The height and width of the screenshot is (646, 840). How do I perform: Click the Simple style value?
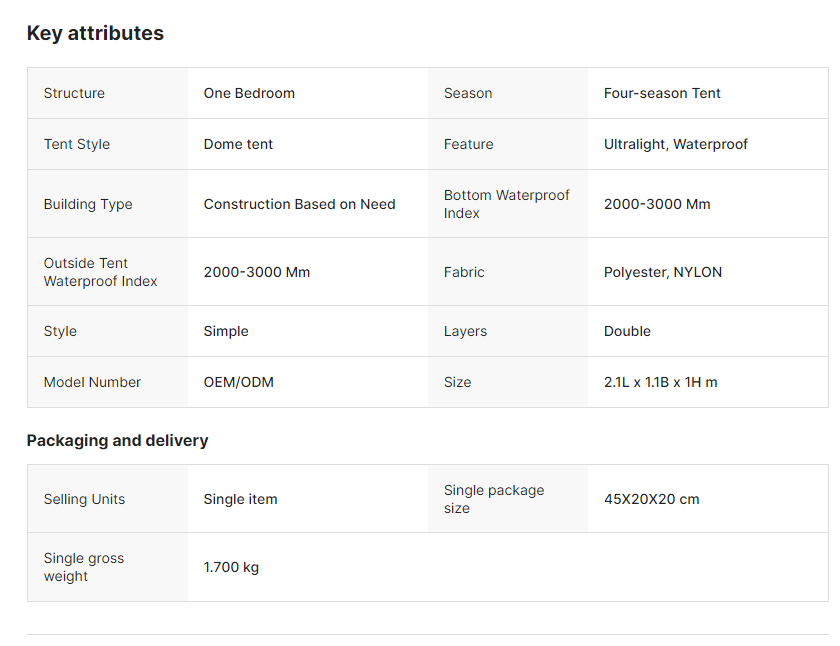(x=226, y=331)
